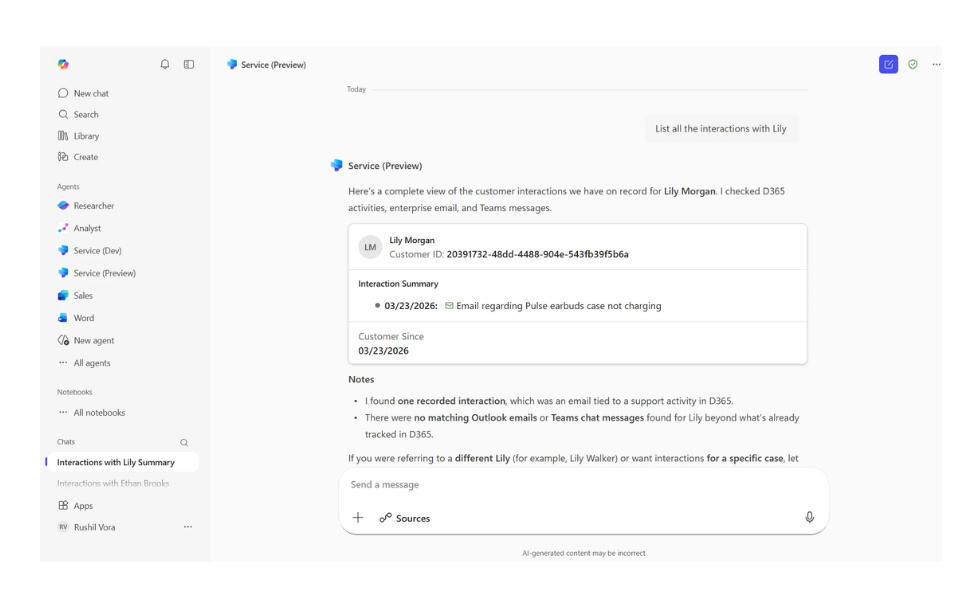Open Interactions with Ethan Brooks chat

[x=113, y=483]
